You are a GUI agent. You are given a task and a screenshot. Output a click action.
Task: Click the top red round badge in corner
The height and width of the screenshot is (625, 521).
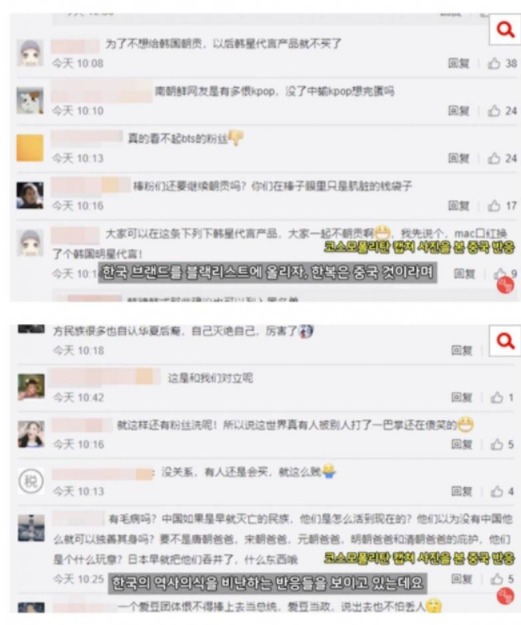coord(505,285)
